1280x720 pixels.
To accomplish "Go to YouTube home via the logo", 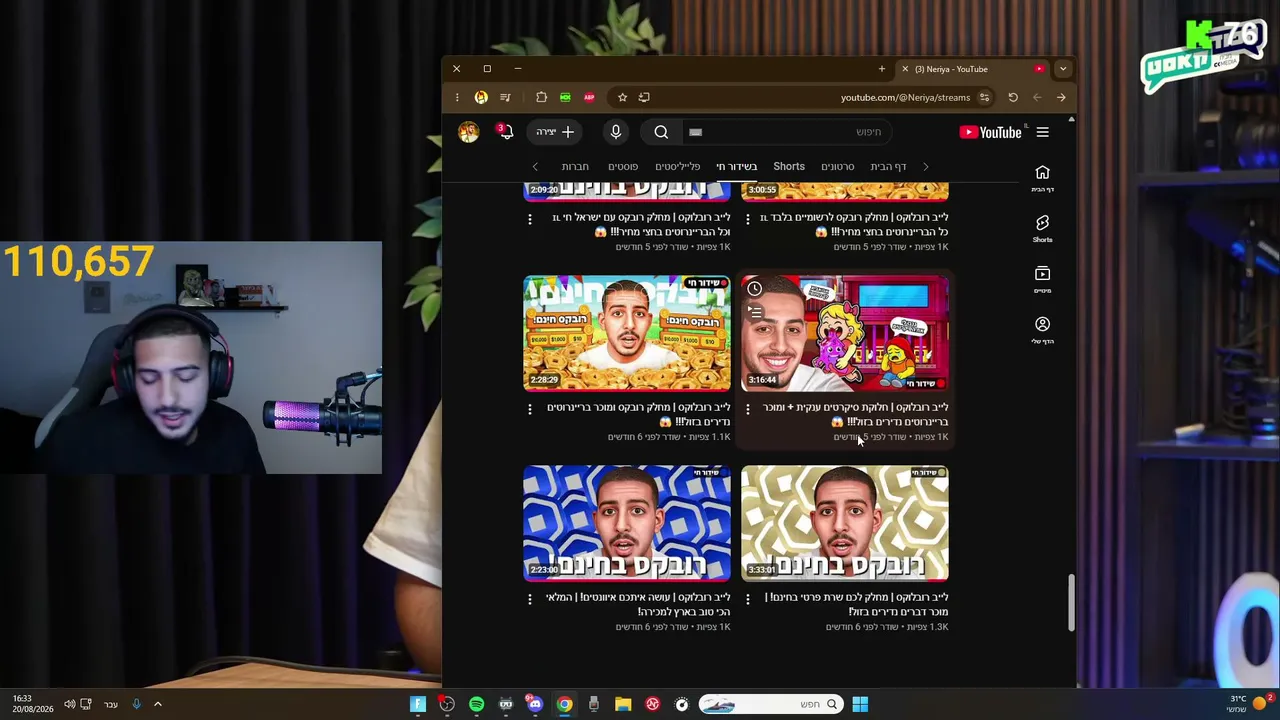I will (x=990, y=132).
